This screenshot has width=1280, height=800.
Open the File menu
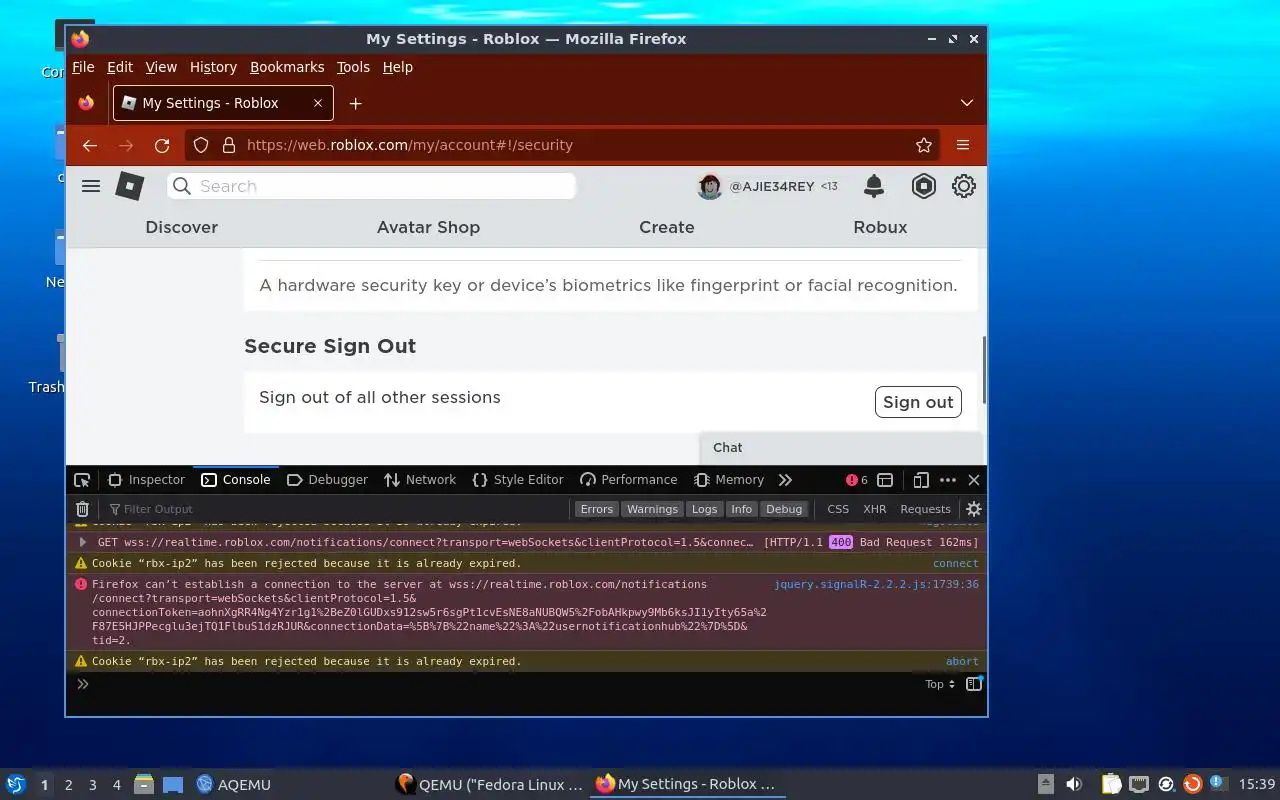[x=83, y=67]
